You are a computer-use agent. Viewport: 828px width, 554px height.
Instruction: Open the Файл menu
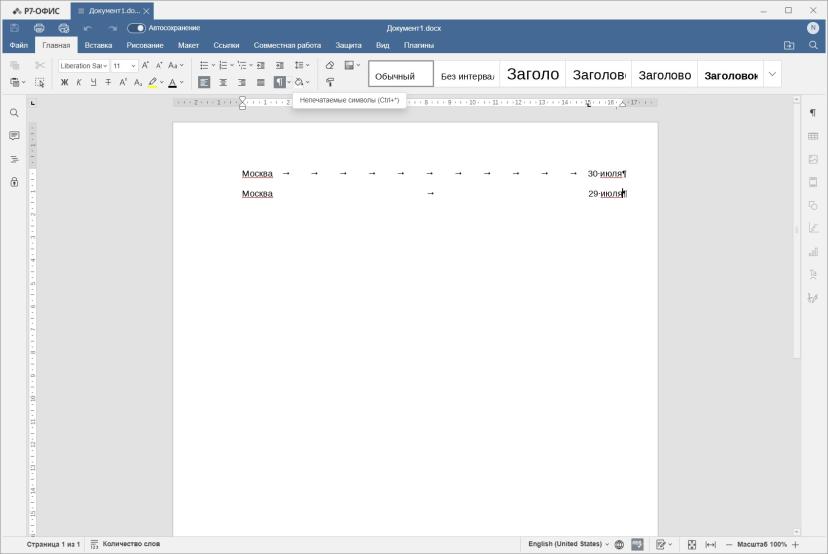pyautogui.click(x=18, y=45)
